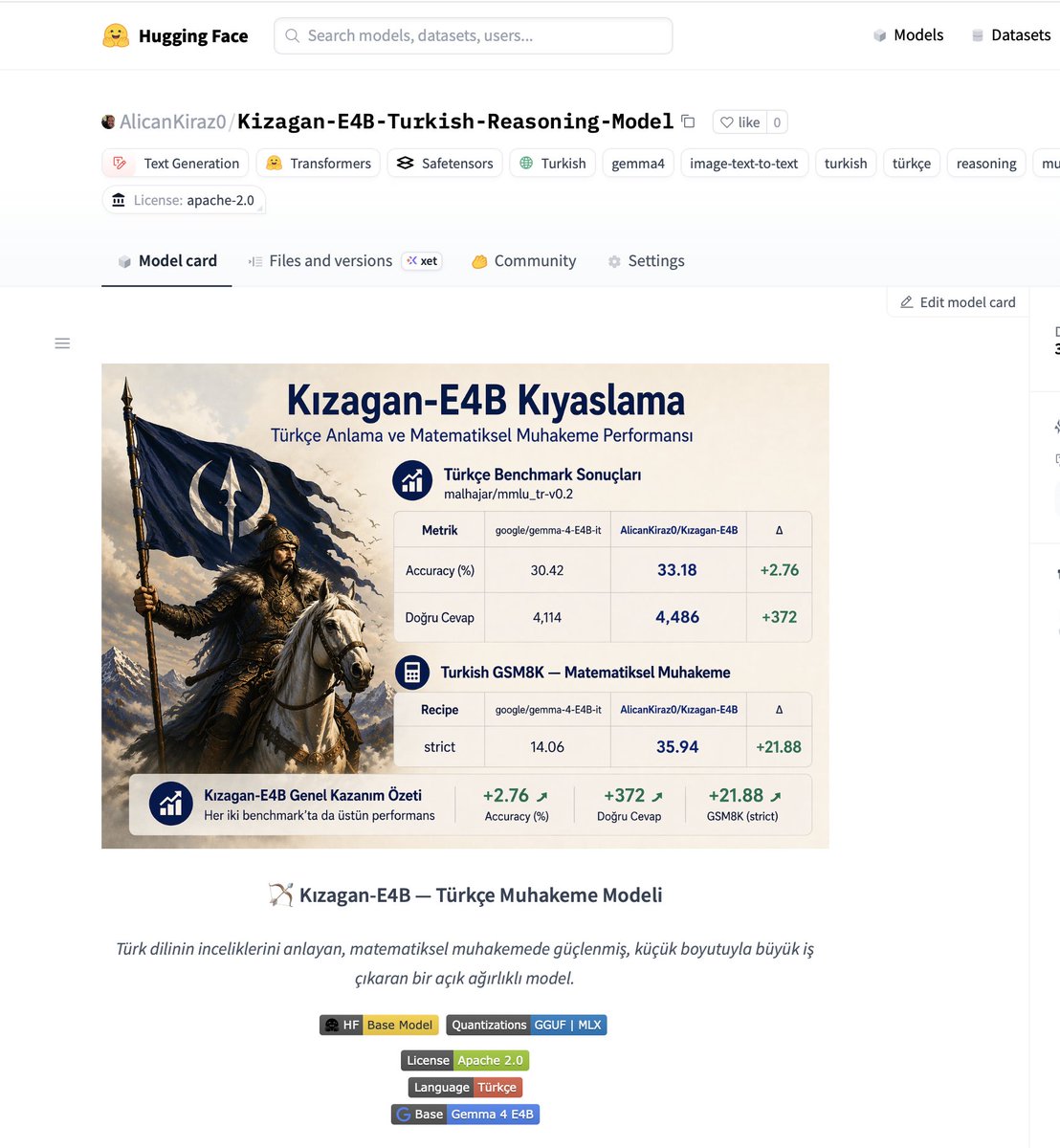Screen dimensions: 1060x1148
Task: Switch to the Files and versions tab
Action: pos(329,260)
